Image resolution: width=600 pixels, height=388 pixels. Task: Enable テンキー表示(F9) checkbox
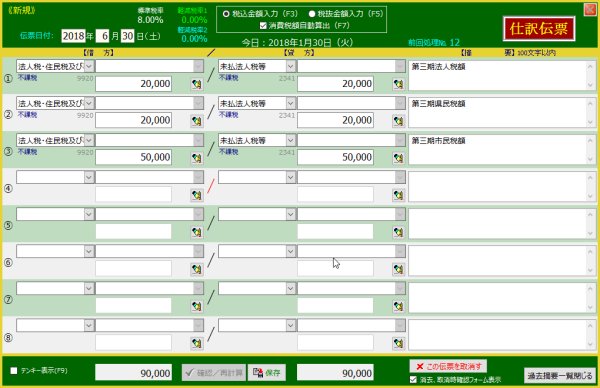tap(14, 370)
